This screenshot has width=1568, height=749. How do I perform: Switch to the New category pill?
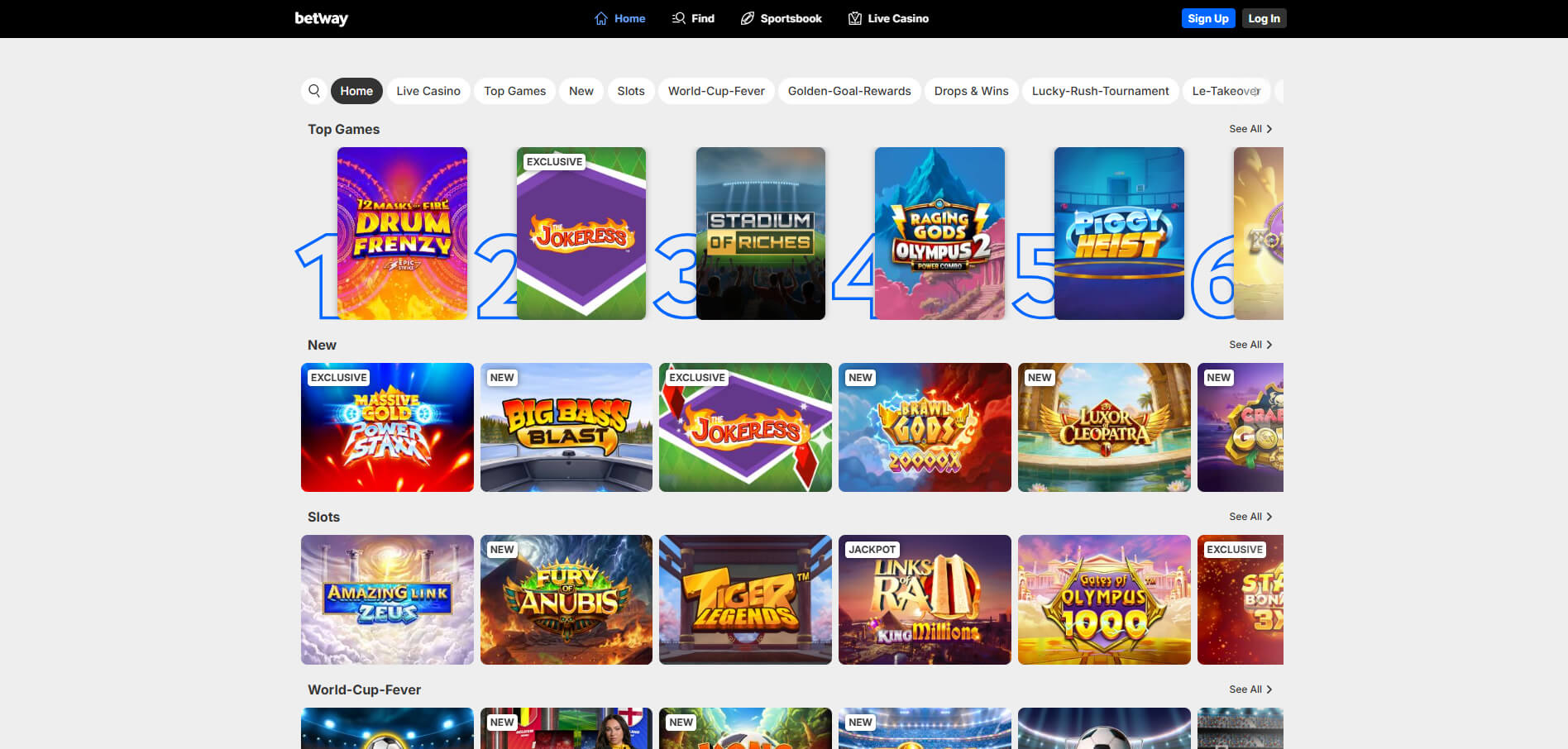click(581, 91)
